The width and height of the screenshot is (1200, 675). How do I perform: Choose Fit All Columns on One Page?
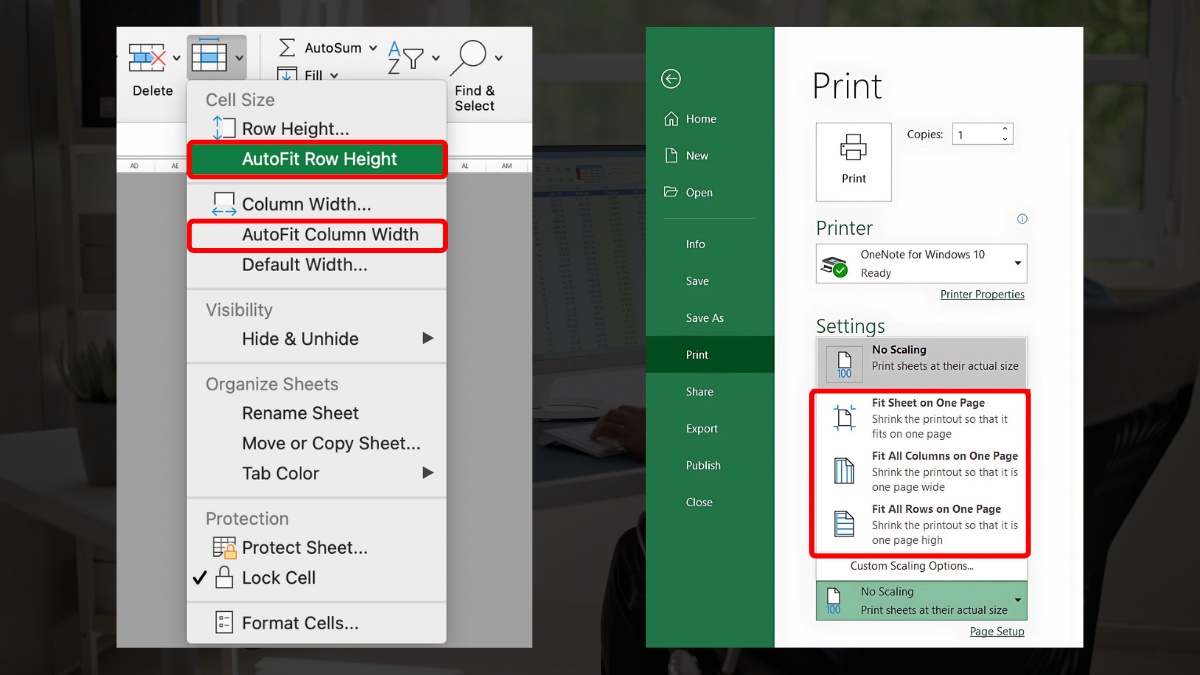click(x=921, y=472)
